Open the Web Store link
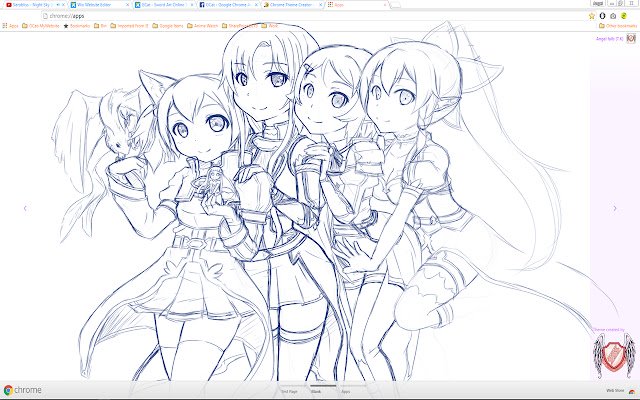Screen dimensions: 640x400 click(x=616, y=391)
